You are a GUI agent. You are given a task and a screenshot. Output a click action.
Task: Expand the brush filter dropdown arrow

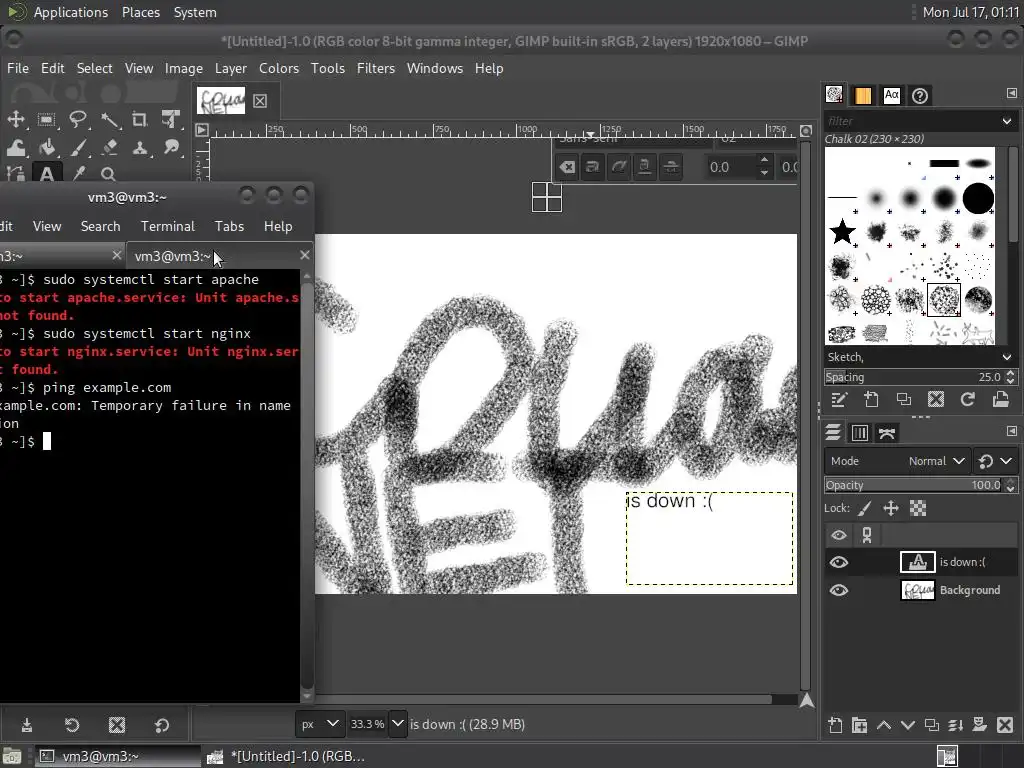(1006, 121)
